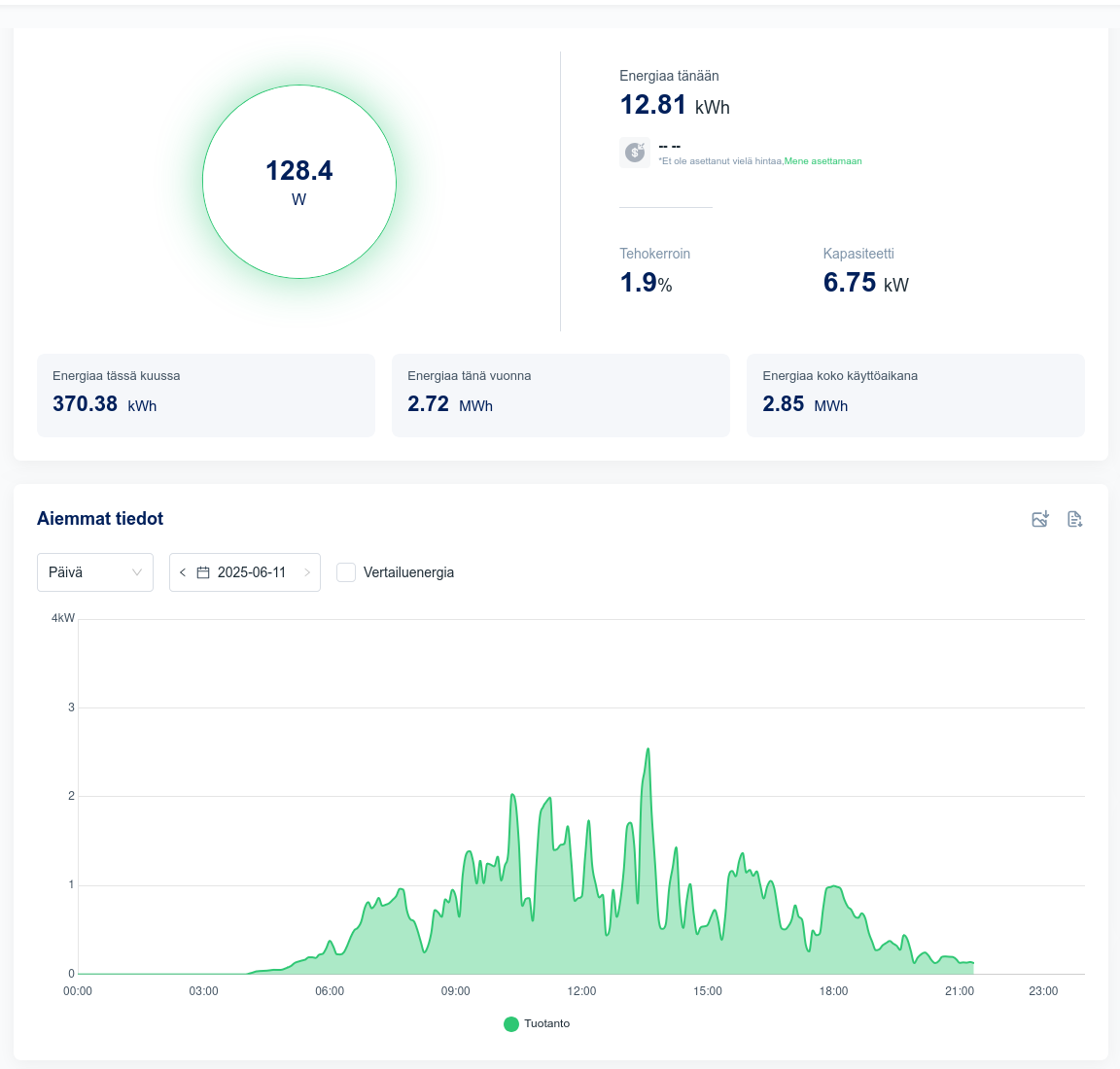This screenshot has width=1120, height=1069.
Task: Export chart data file
Action: 1074,519
